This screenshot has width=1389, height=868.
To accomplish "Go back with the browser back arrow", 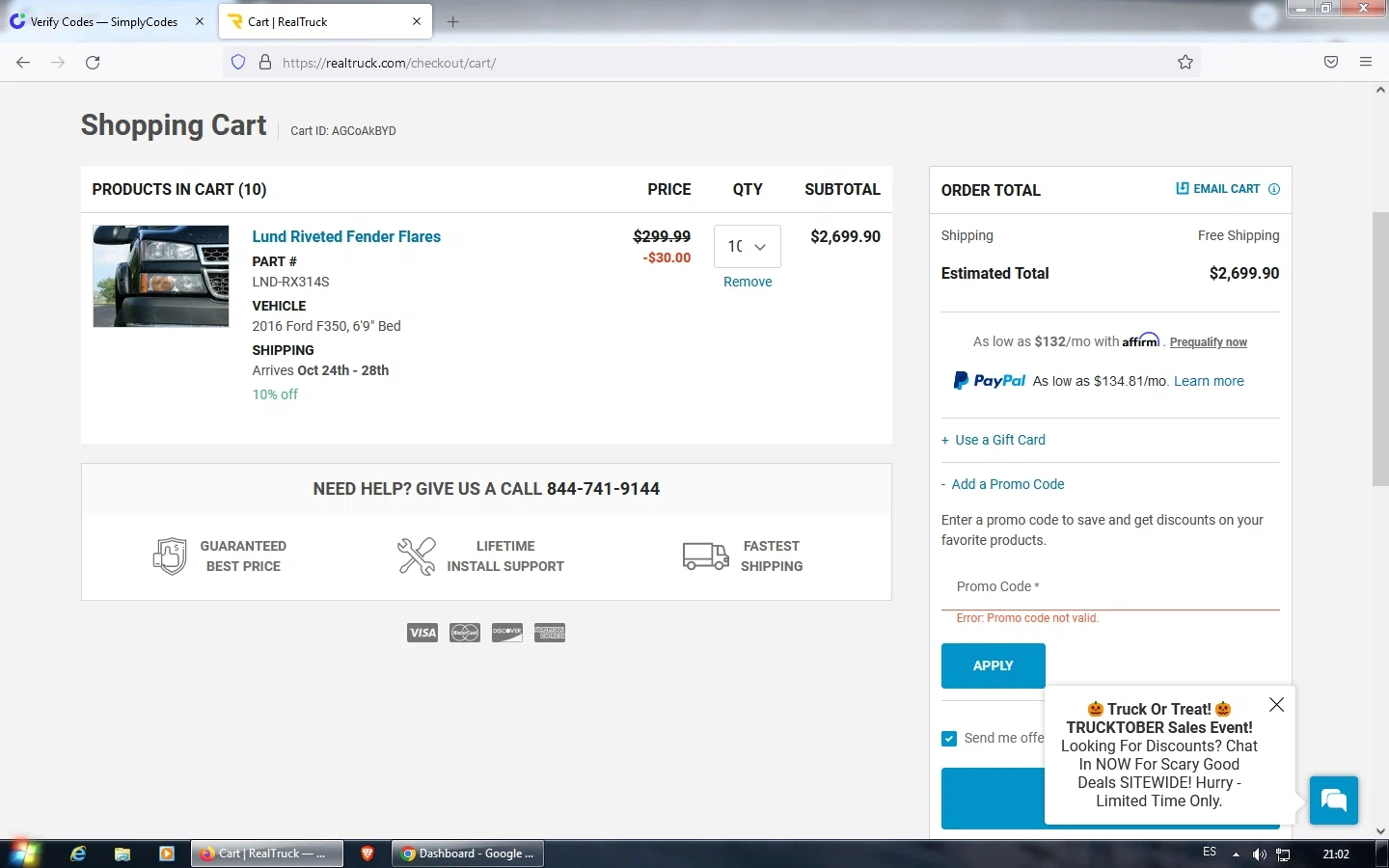I will (x=23, y=63).
